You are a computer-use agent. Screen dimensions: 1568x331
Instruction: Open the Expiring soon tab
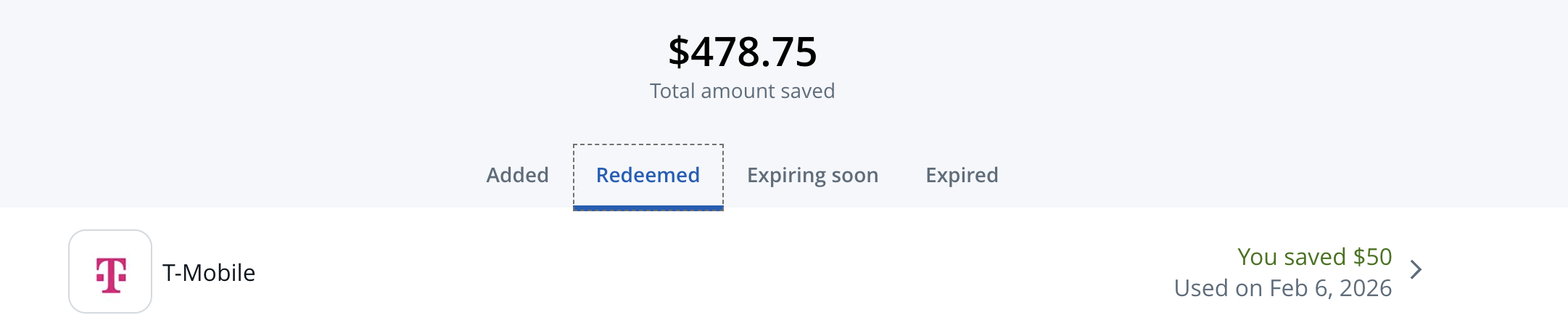click(812, 175)
